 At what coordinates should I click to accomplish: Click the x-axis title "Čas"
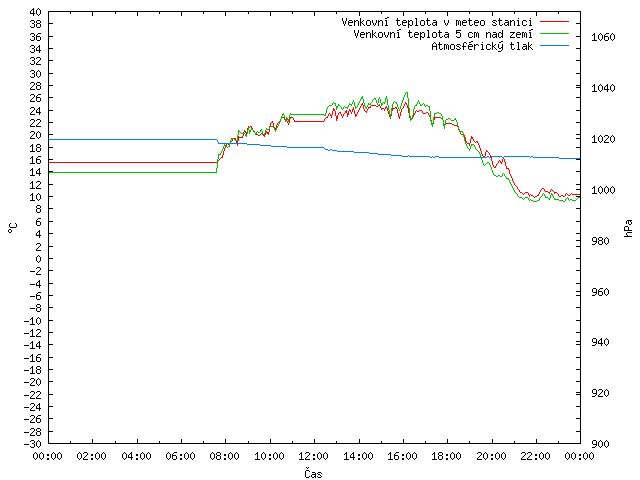click(x=313, y=473)
